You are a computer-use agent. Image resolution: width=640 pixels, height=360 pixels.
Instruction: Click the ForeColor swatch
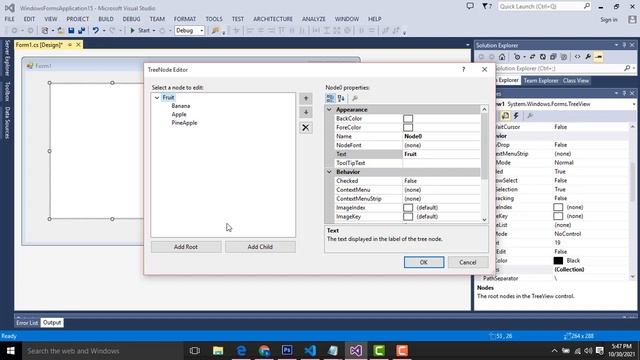[x=408, y=127]
